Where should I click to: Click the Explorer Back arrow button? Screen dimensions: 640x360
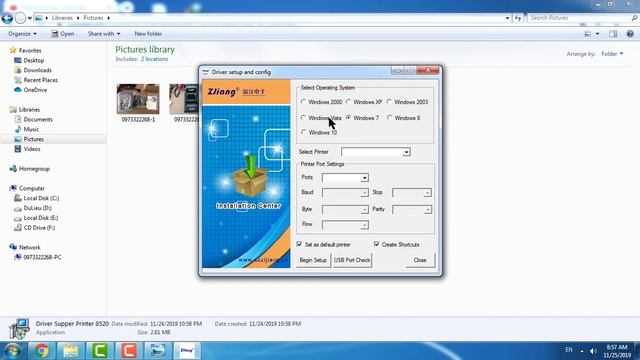7,18
